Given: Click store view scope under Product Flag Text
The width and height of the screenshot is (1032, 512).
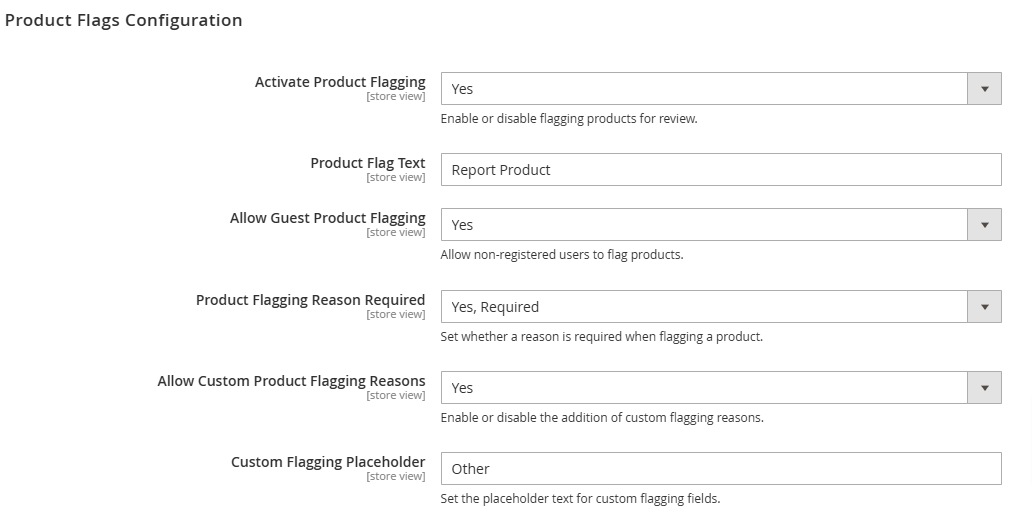Looking at the screenshot, I should click(396, 178).
